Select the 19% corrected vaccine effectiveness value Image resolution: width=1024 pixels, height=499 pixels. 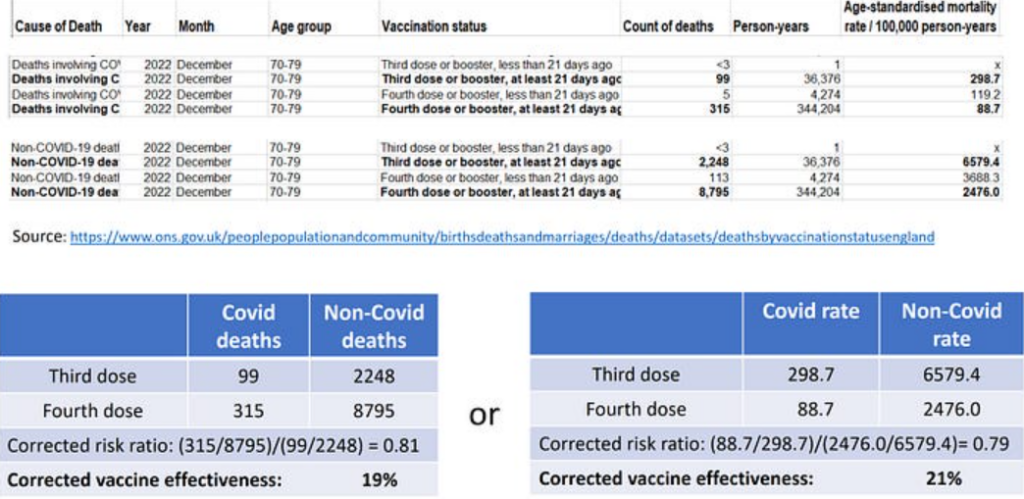pyautogui.click(x=373, y=479)
